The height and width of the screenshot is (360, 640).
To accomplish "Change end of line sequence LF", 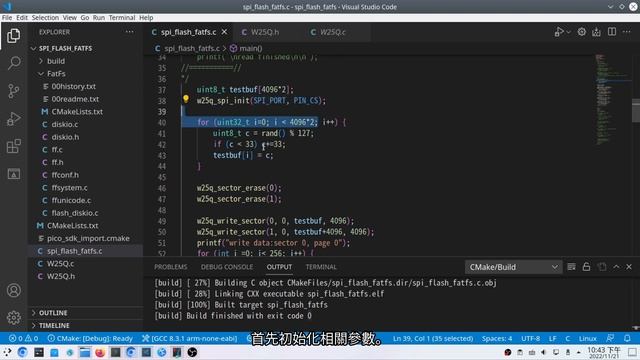I will [552, 338].
